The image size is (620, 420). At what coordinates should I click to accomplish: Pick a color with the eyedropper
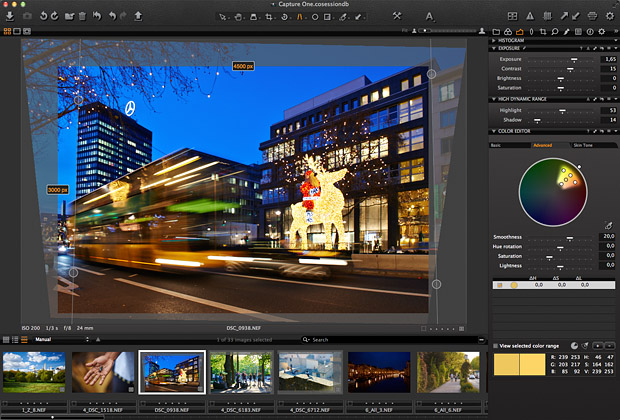(609, 225)
